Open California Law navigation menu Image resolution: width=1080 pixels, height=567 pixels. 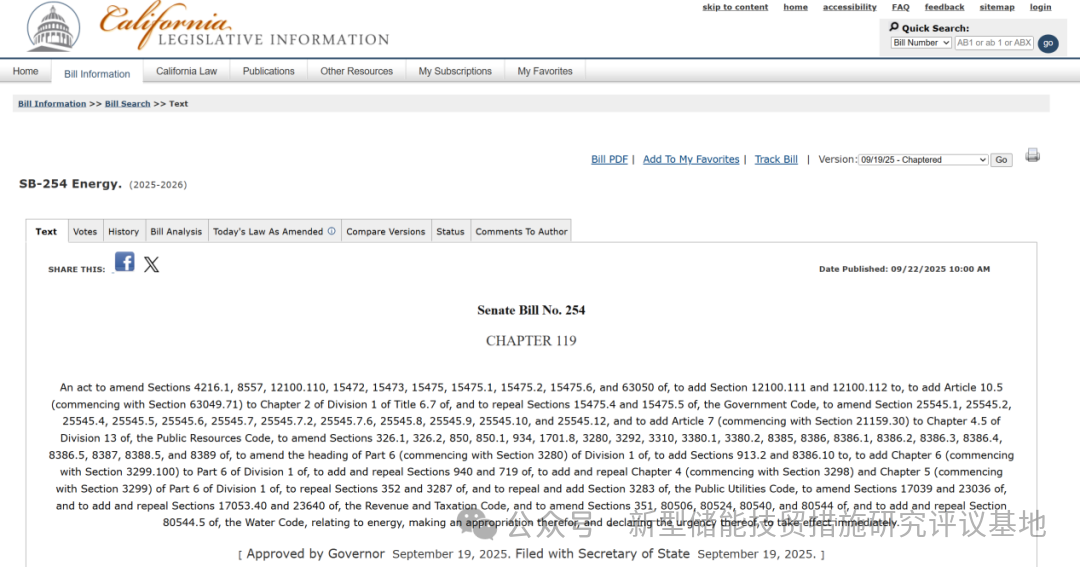click(186, 71)
